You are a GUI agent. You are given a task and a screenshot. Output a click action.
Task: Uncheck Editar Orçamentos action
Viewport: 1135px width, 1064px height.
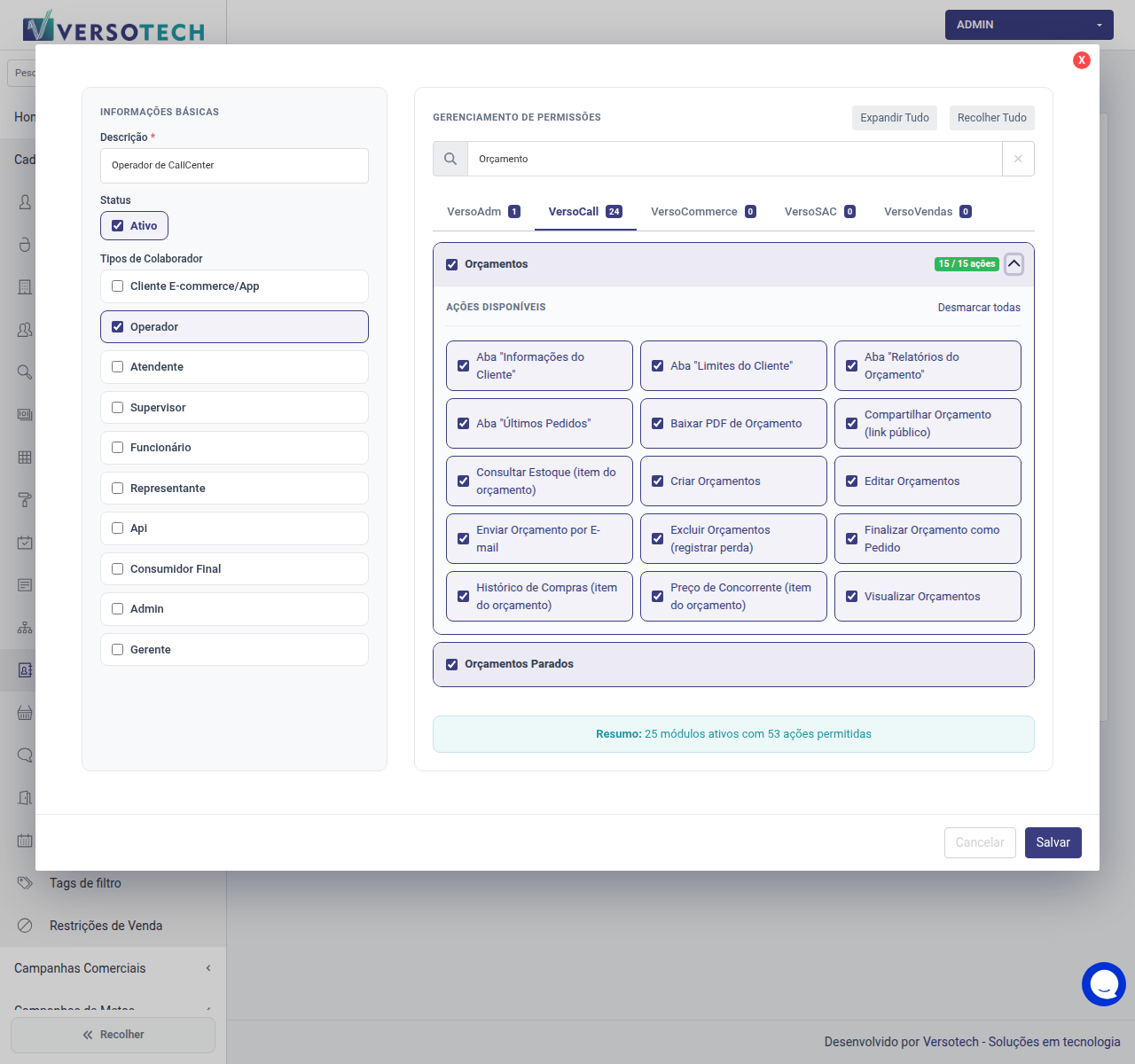pos(852,481)
